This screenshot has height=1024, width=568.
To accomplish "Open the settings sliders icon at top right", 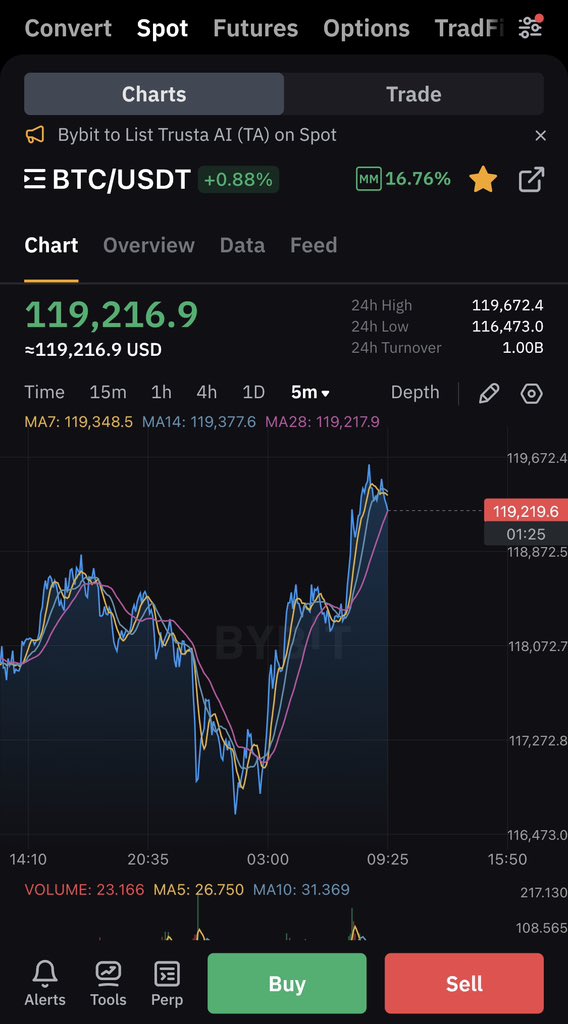I will (530, 27).
